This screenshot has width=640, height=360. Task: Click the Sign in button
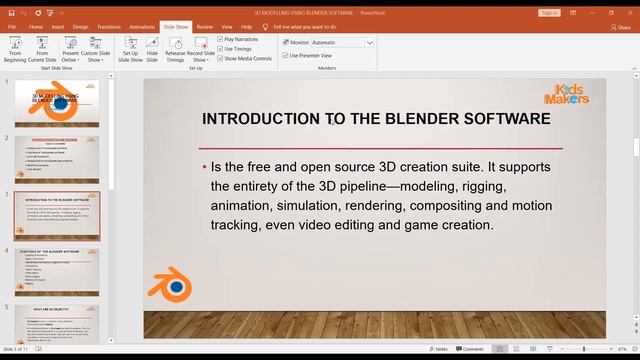click(549, 13)
